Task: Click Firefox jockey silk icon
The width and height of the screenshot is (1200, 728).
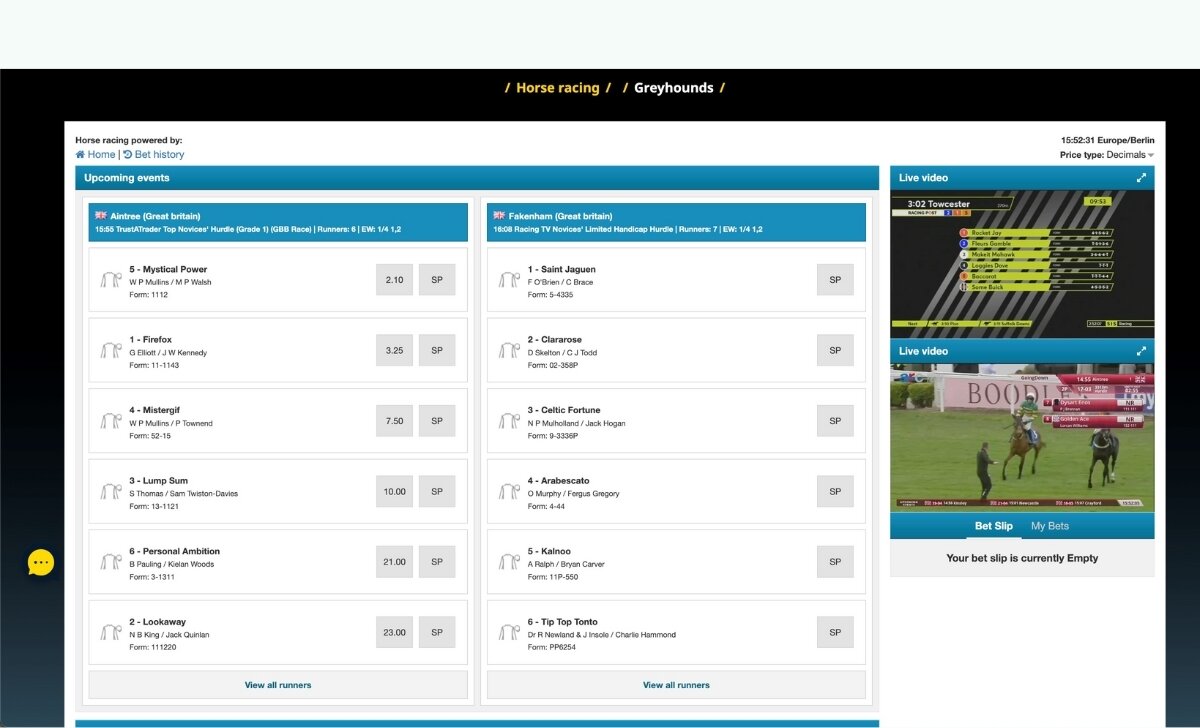Action: point(111,350)
